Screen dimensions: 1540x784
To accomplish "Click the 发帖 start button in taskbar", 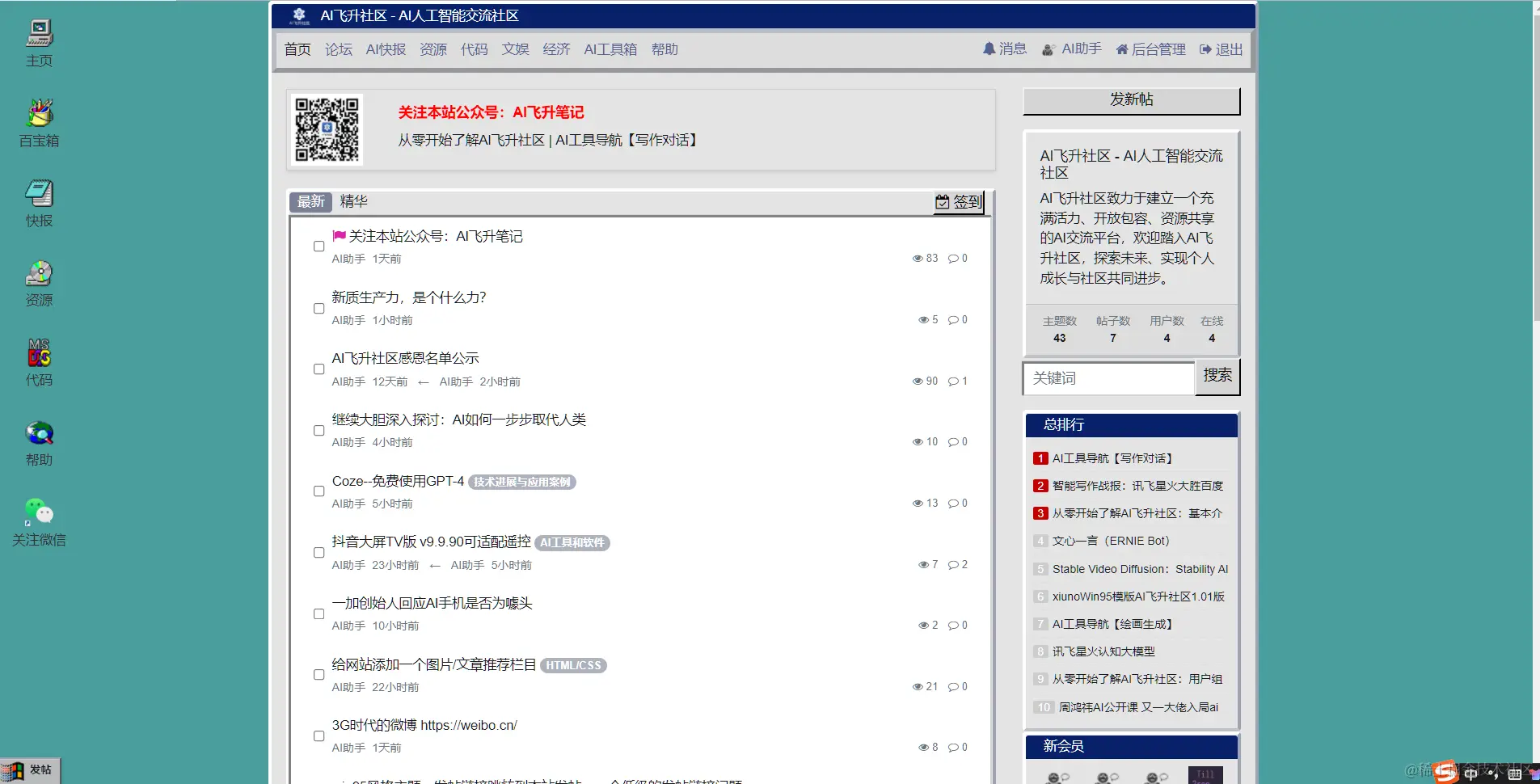I will click(31, 770).
